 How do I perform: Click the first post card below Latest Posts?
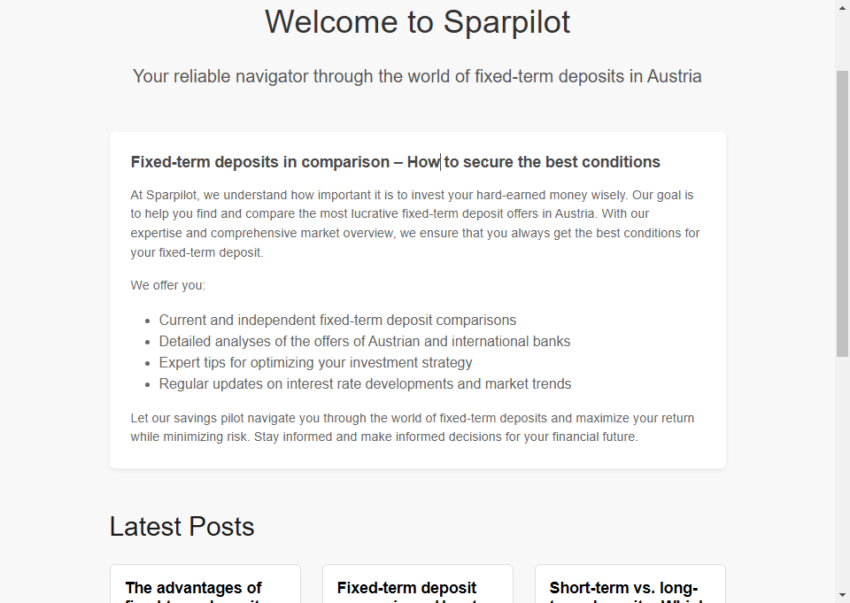coord(205,583)
